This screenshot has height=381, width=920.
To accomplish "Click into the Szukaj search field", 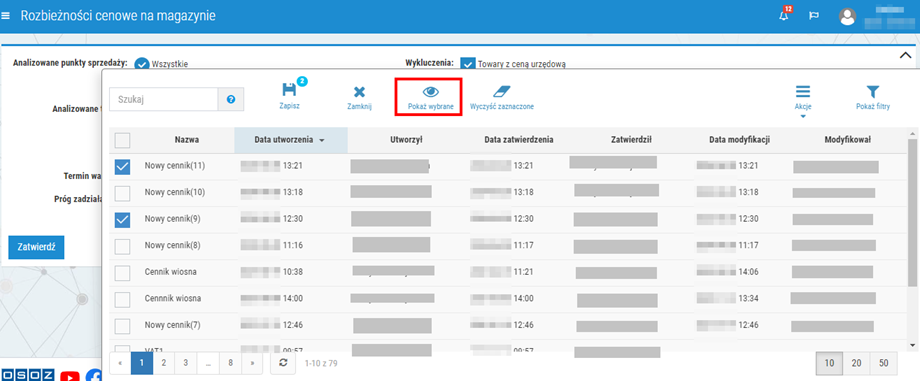I will [x=164, y=100].
